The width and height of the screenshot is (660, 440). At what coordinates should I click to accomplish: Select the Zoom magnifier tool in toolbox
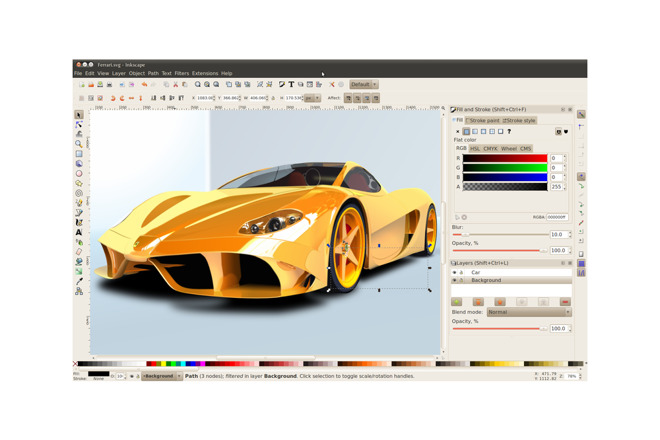point(79,144)
